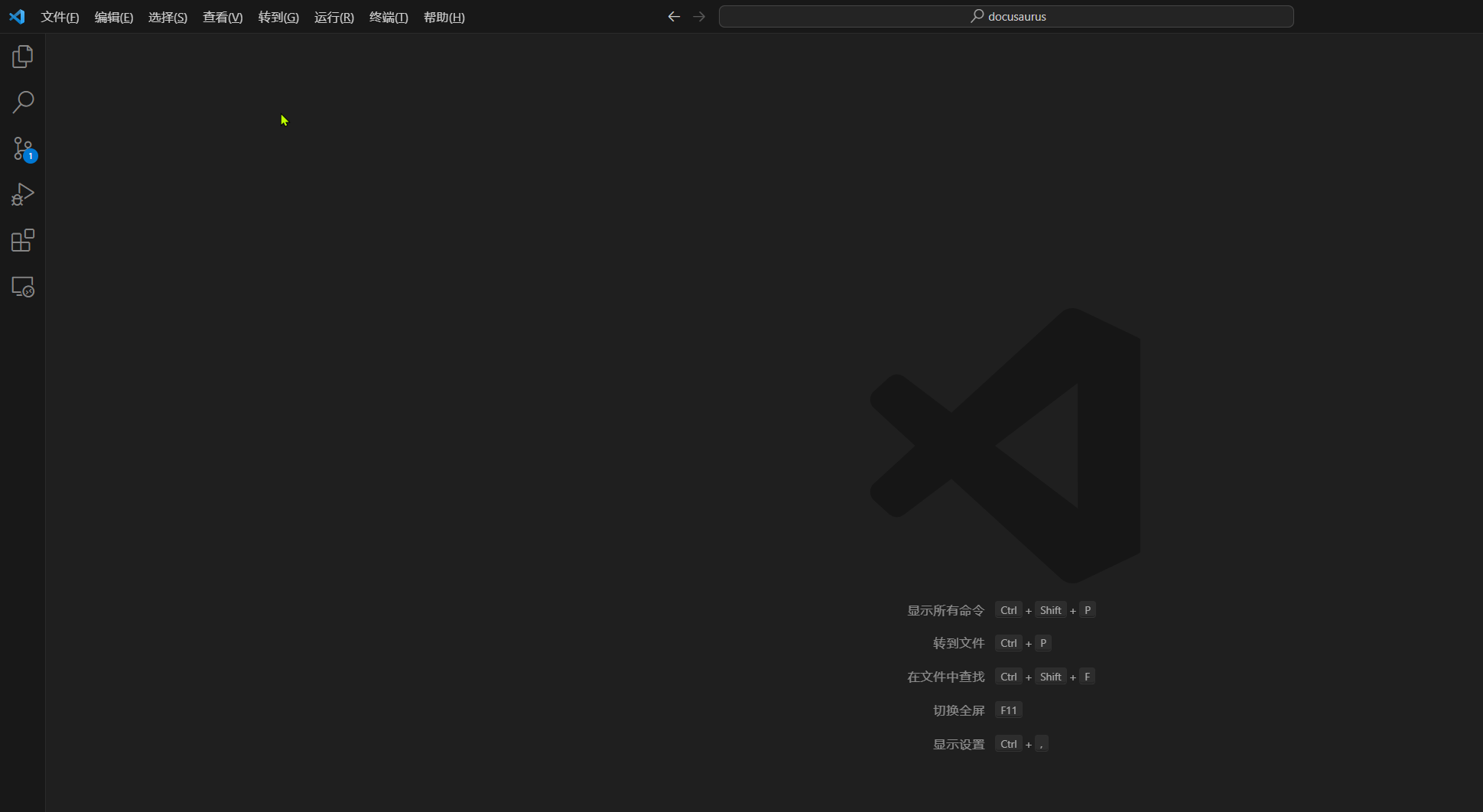The image size is (1483, 812).
Task: Open the 转到(G) menu
Action: [278, 17]
